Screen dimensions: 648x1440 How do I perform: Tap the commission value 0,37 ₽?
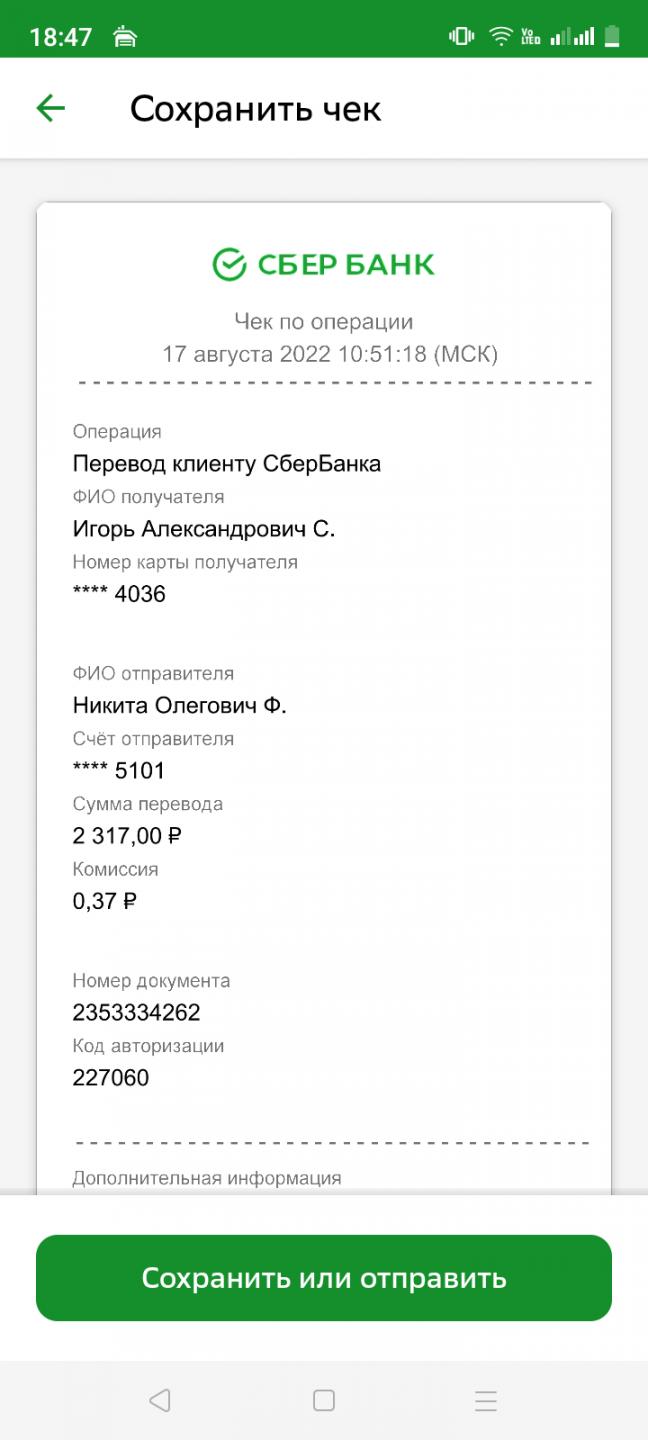[105, 901]
